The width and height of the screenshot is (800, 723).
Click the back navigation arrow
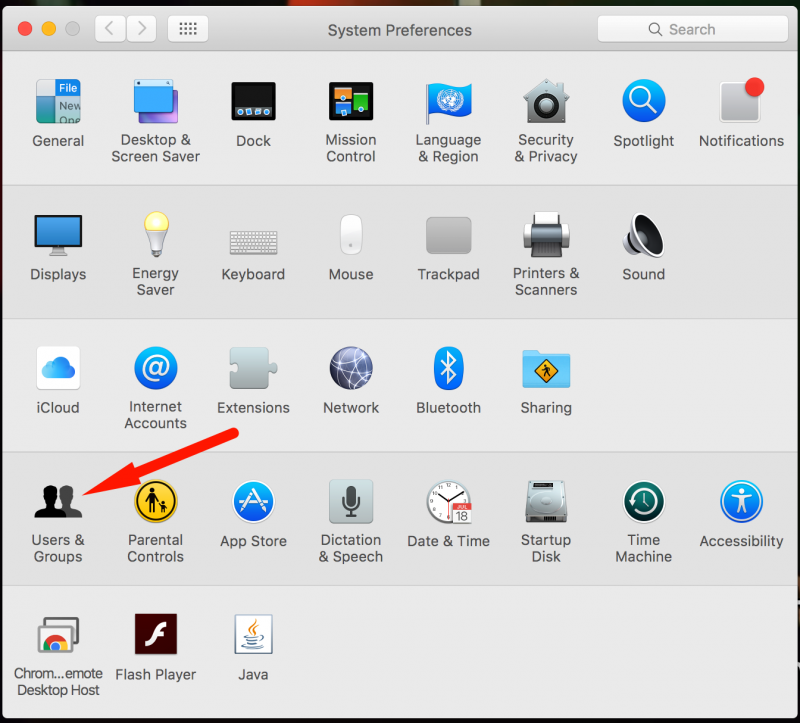pos(110,29)
